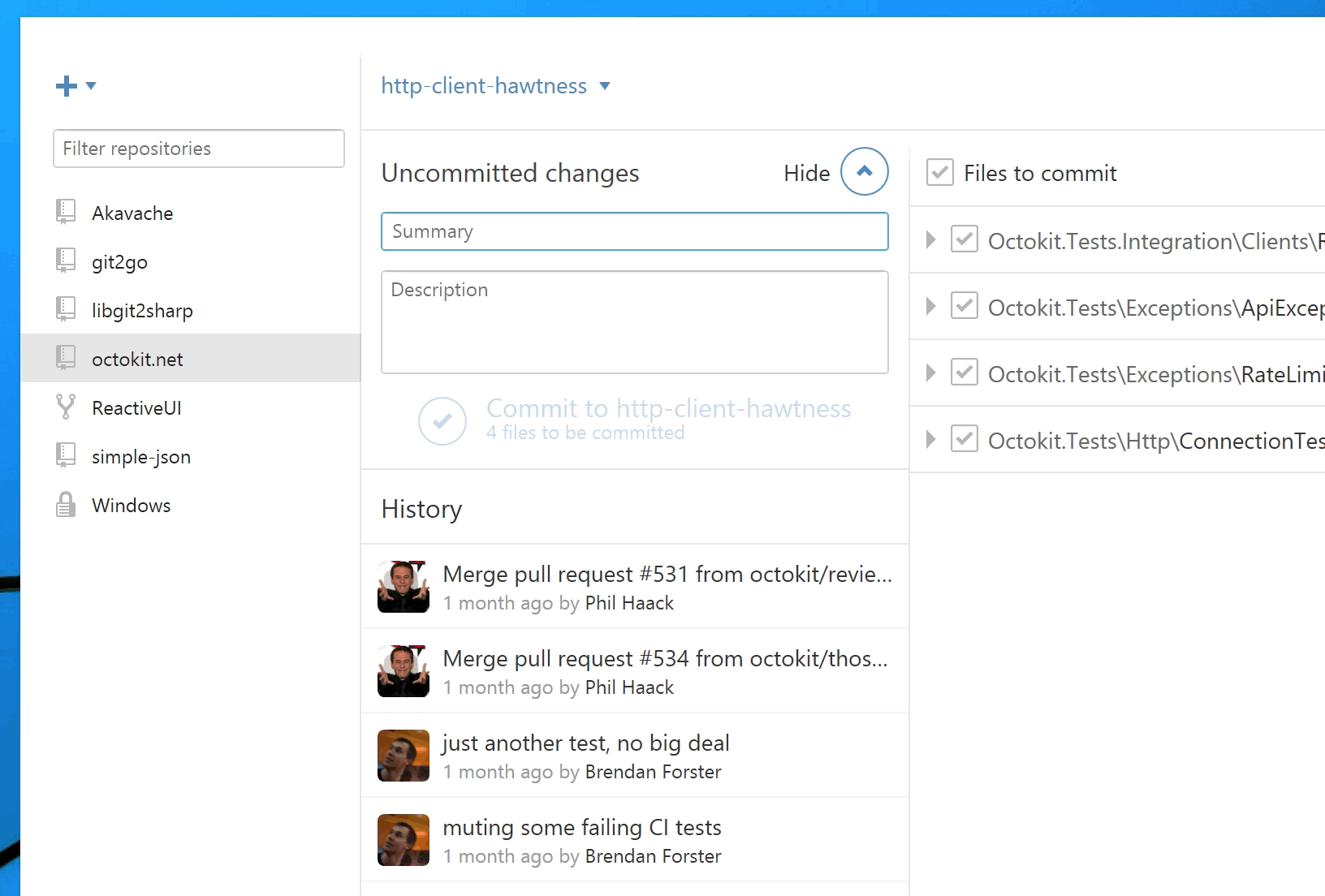Click the libgit2sharp repository book icon

point(66,309)
